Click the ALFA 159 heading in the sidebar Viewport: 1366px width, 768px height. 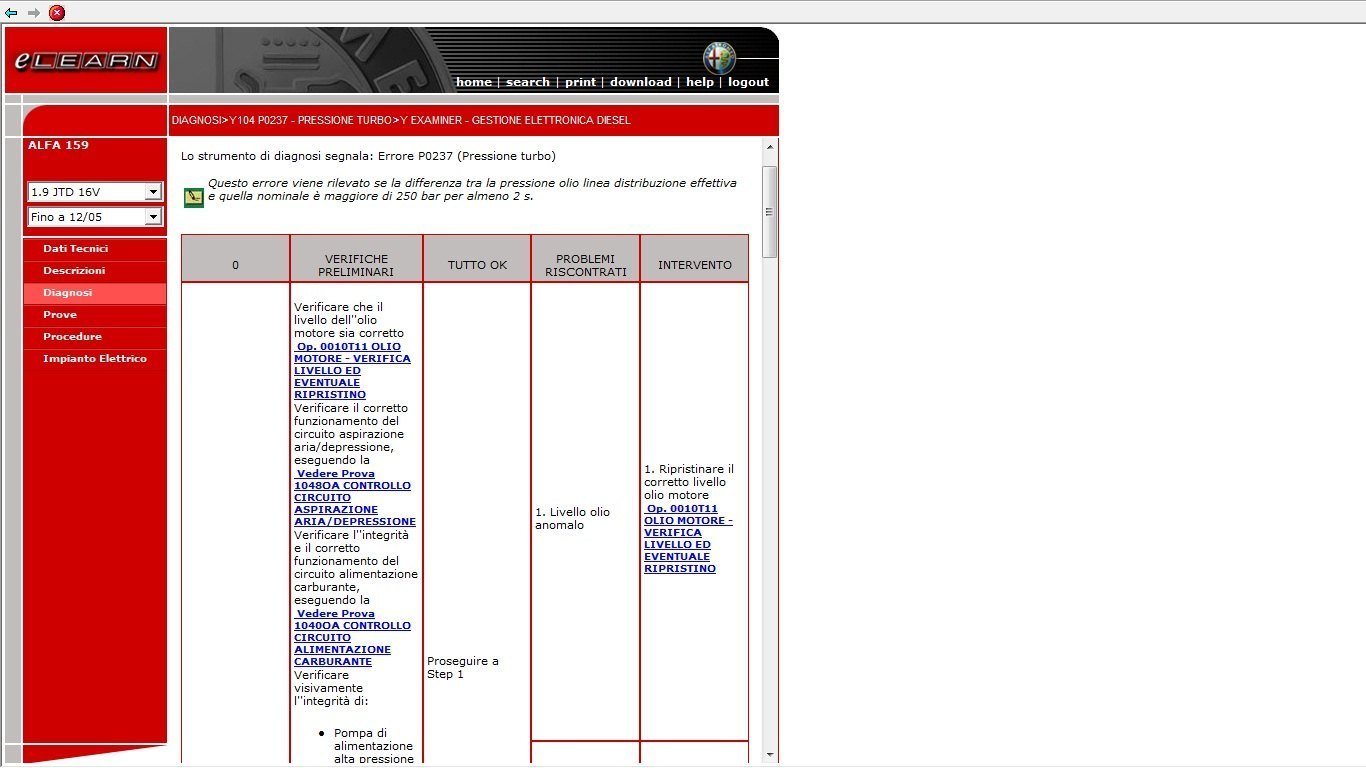pyautogui.click(x=58, y=145)
